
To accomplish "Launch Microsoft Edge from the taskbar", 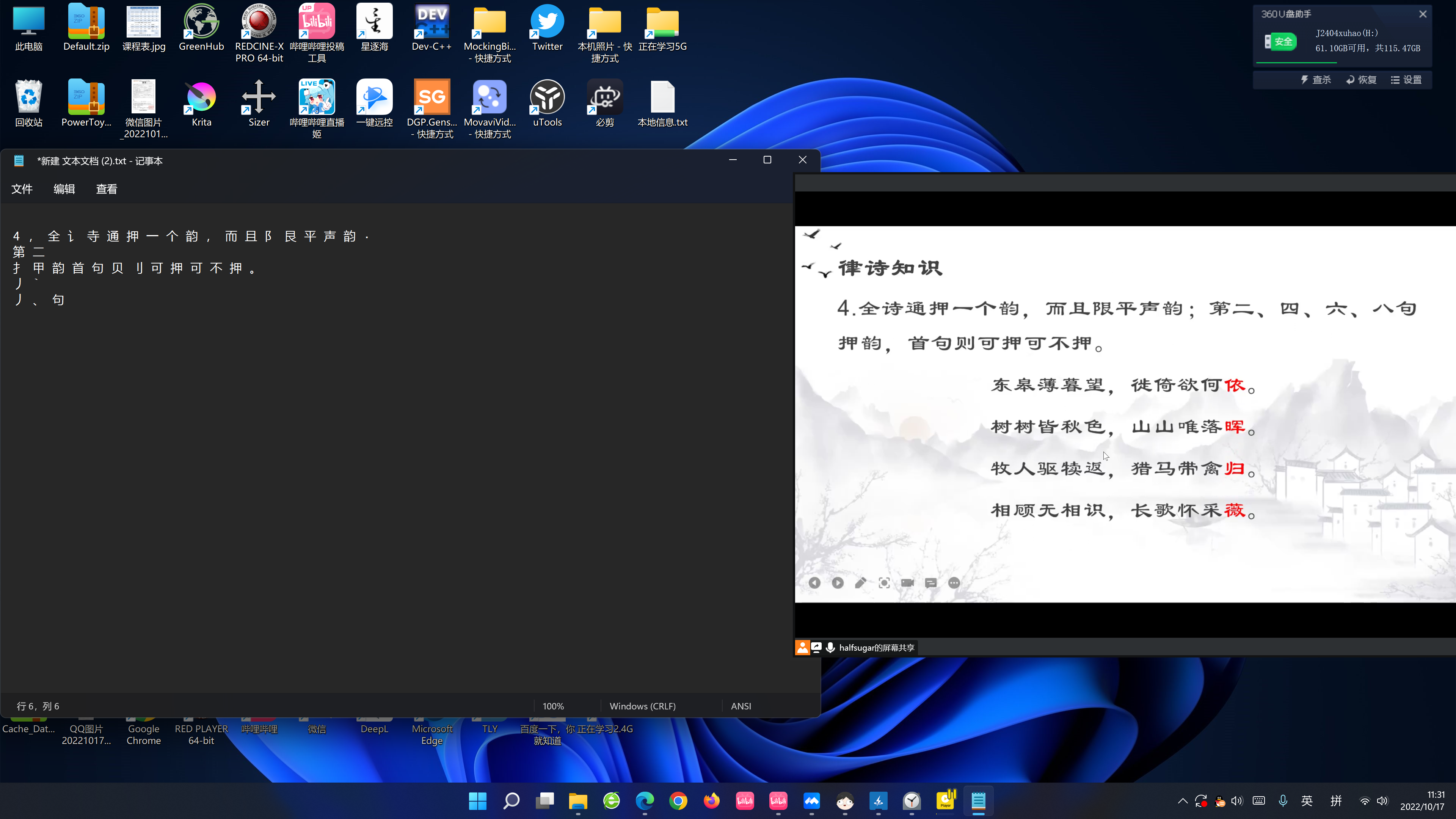I will tap(645, 801).
